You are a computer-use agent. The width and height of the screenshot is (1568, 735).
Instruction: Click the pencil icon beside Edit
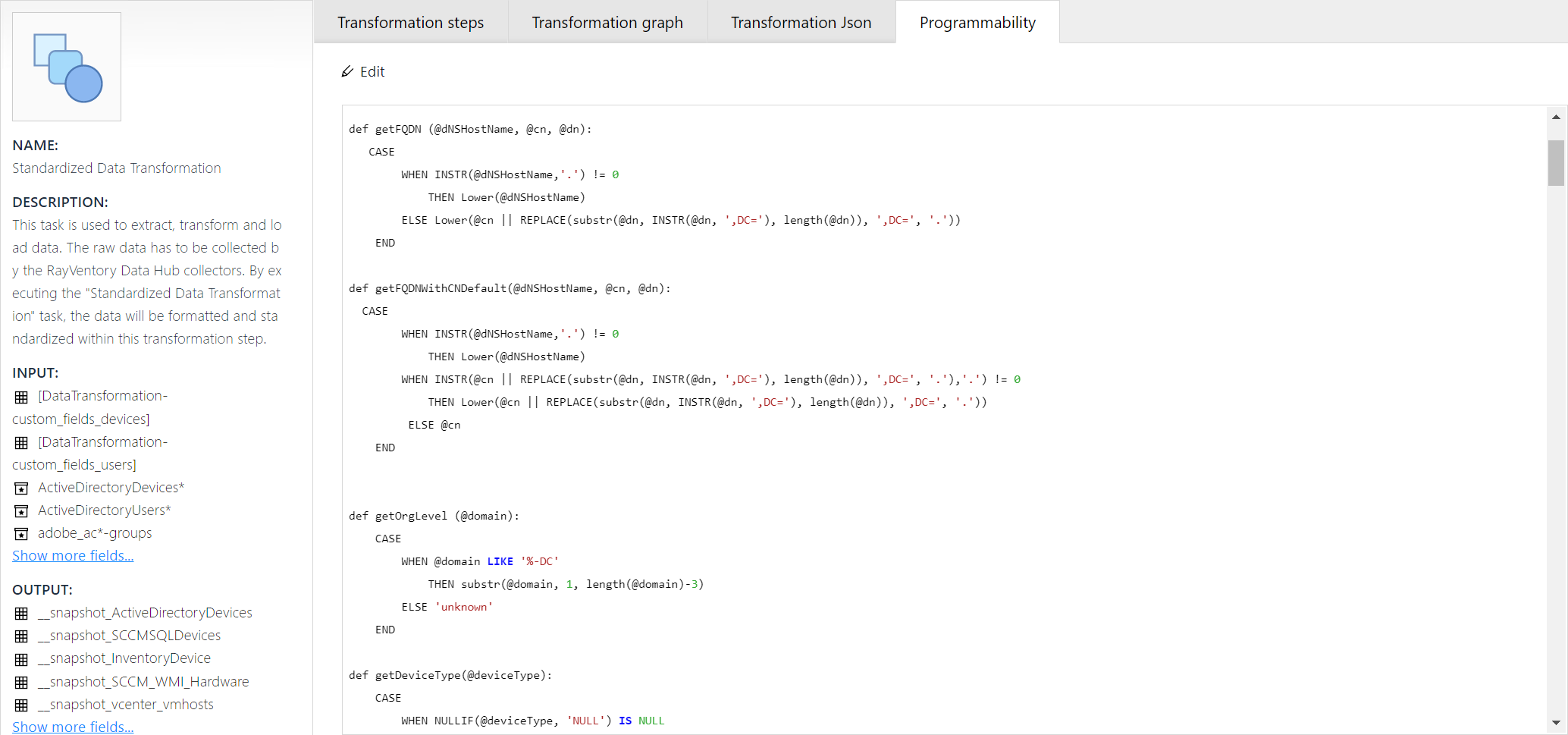347,71
